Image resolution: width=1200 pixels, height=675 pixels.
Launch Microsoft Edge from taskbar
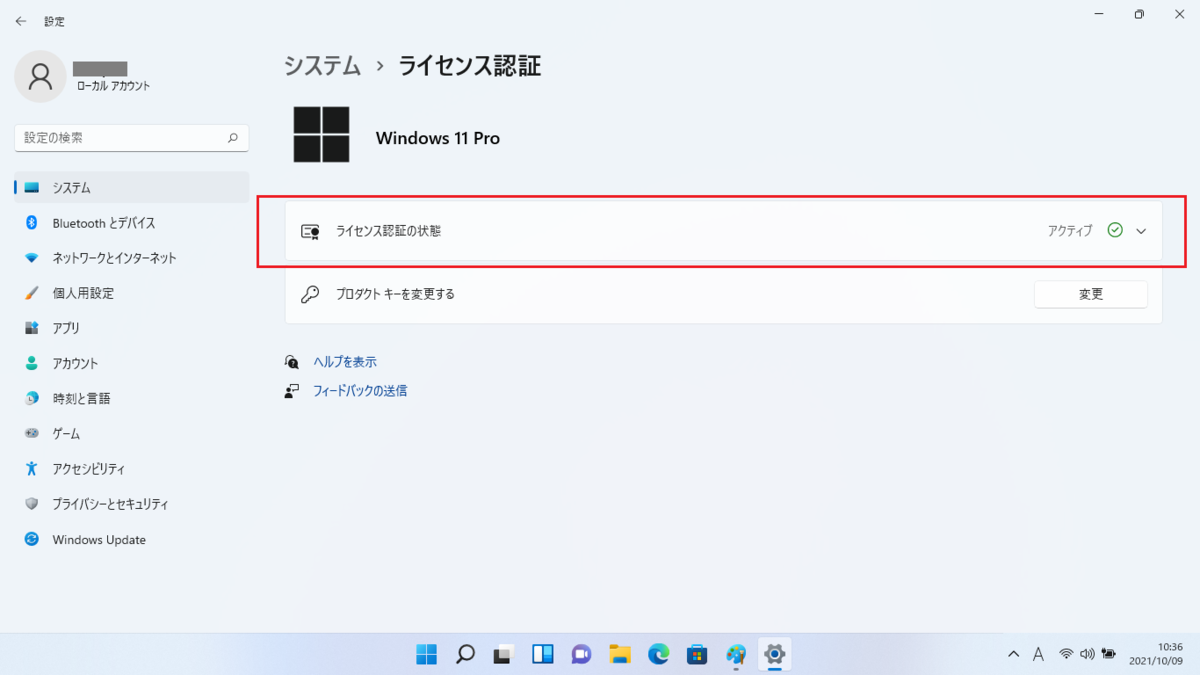658,654
